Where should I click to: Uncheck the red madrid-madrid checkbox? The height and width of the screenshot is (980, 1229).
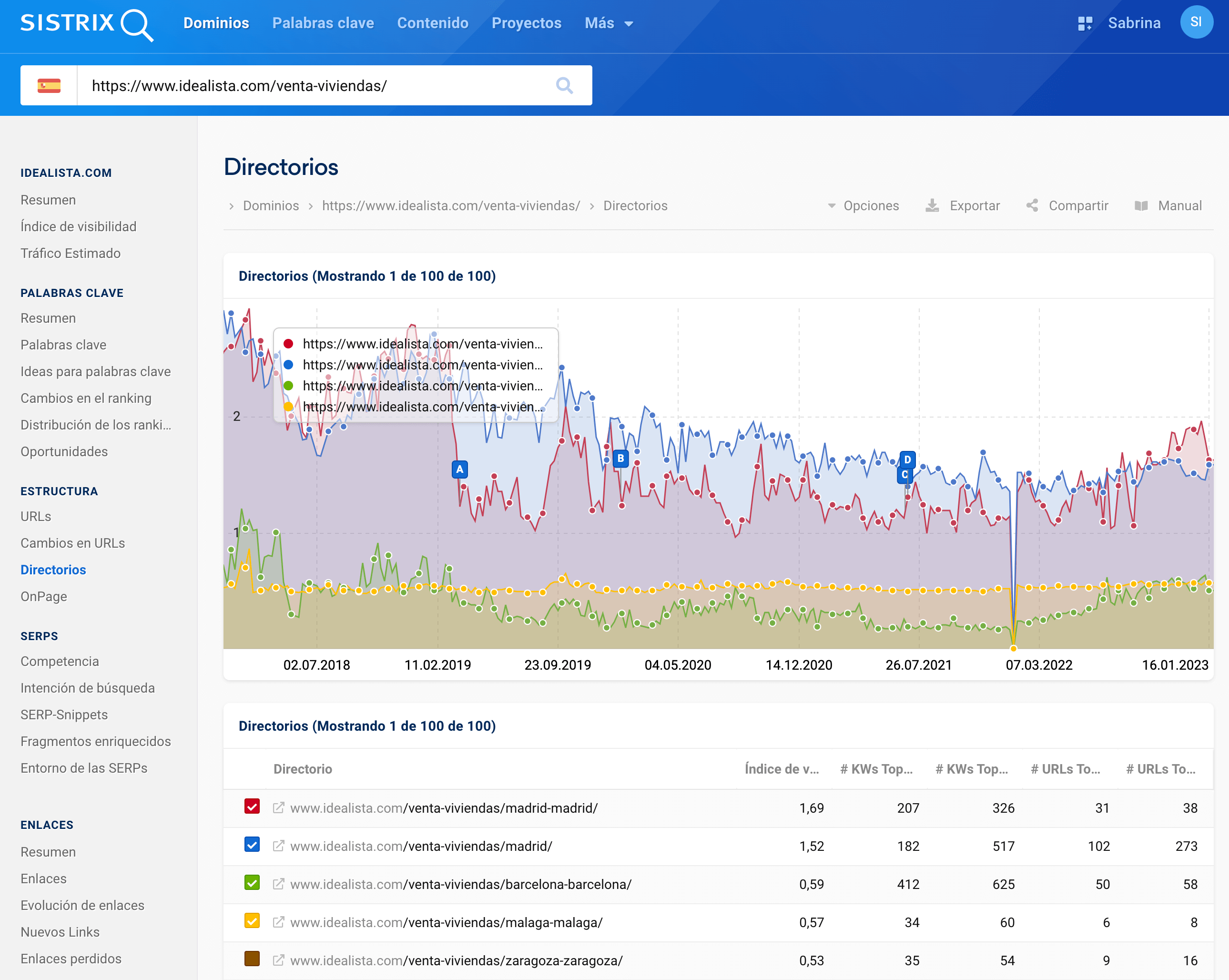252,806
